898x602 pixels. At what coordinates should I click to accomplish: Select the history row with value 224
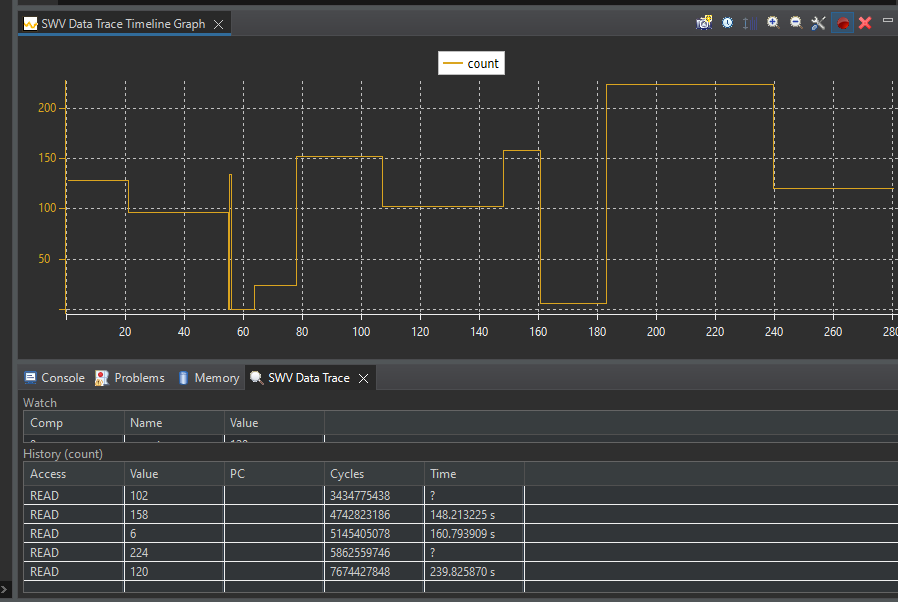(x=460, y=553)
